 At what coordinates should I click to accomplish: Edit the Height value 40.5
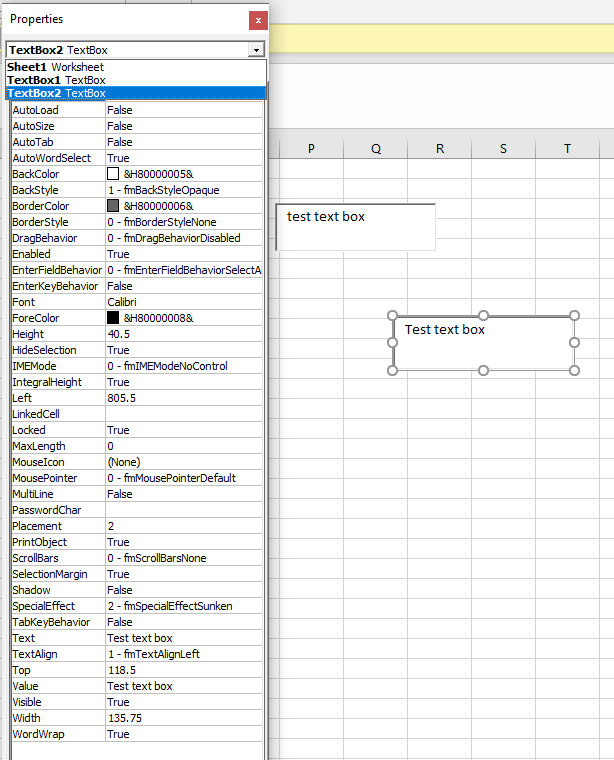[184, 334]
